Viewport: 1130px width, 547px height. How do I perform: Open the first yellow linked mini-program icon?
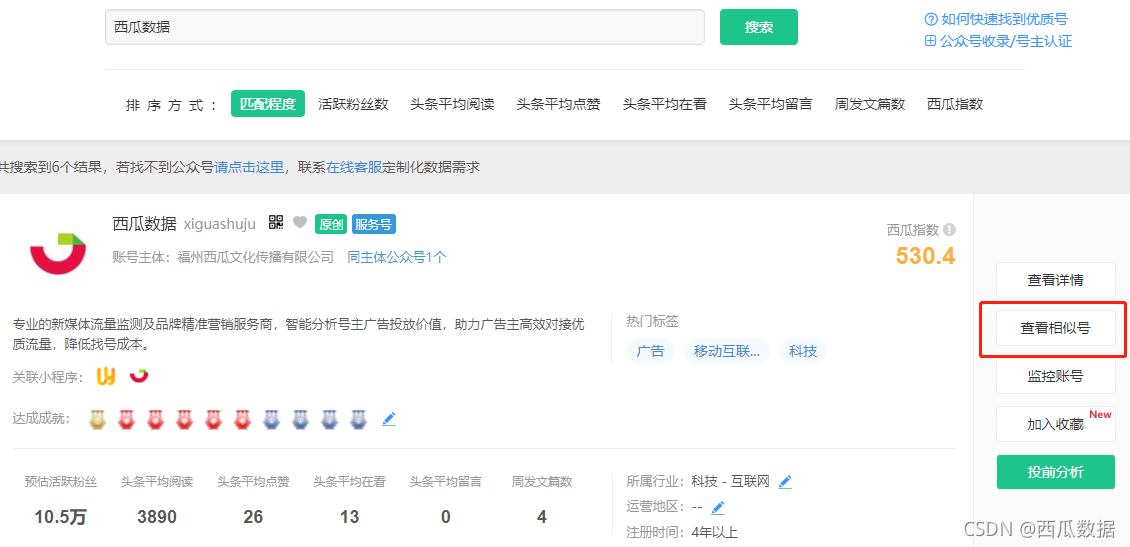click(106, 376)
